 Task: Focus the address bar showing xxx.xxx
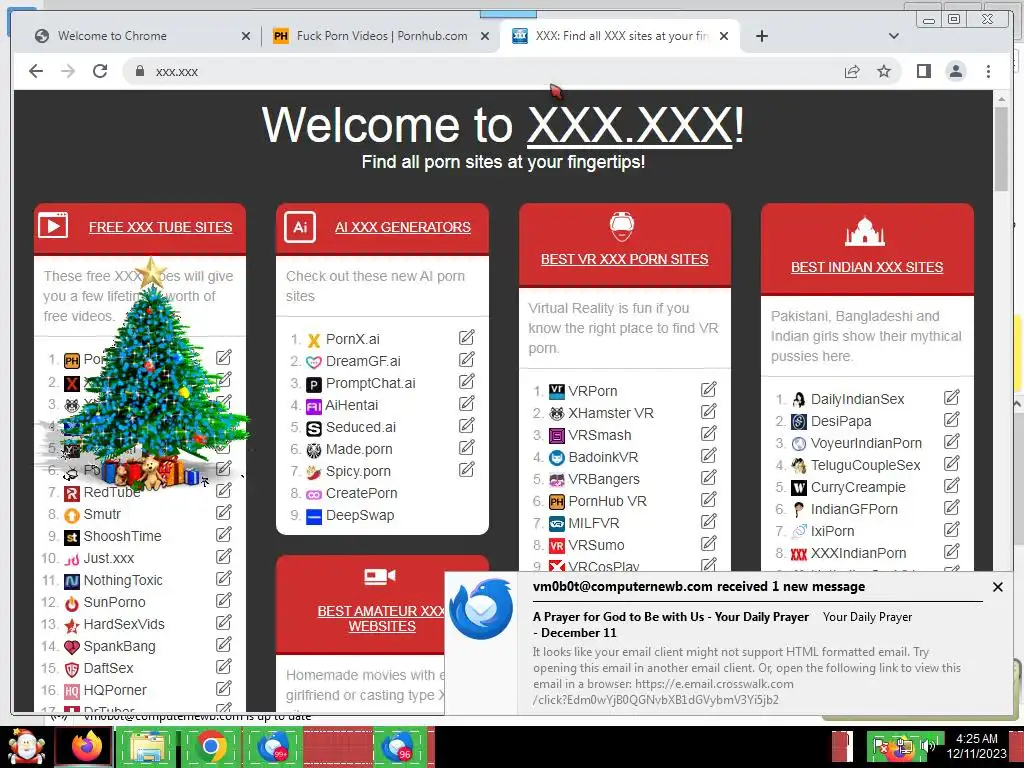[483, 71]
